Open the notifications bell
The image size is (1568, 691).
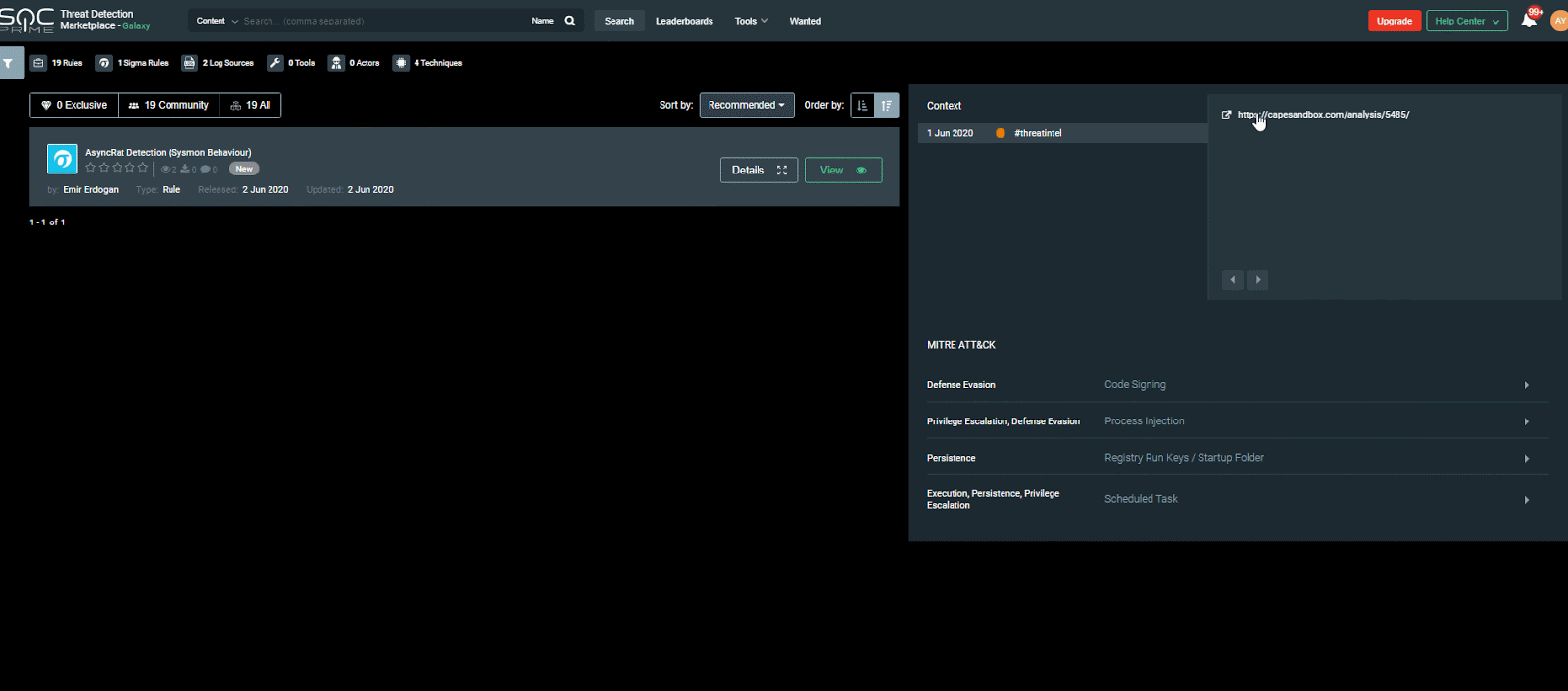pyautogui.click(x=1529, y=21)
